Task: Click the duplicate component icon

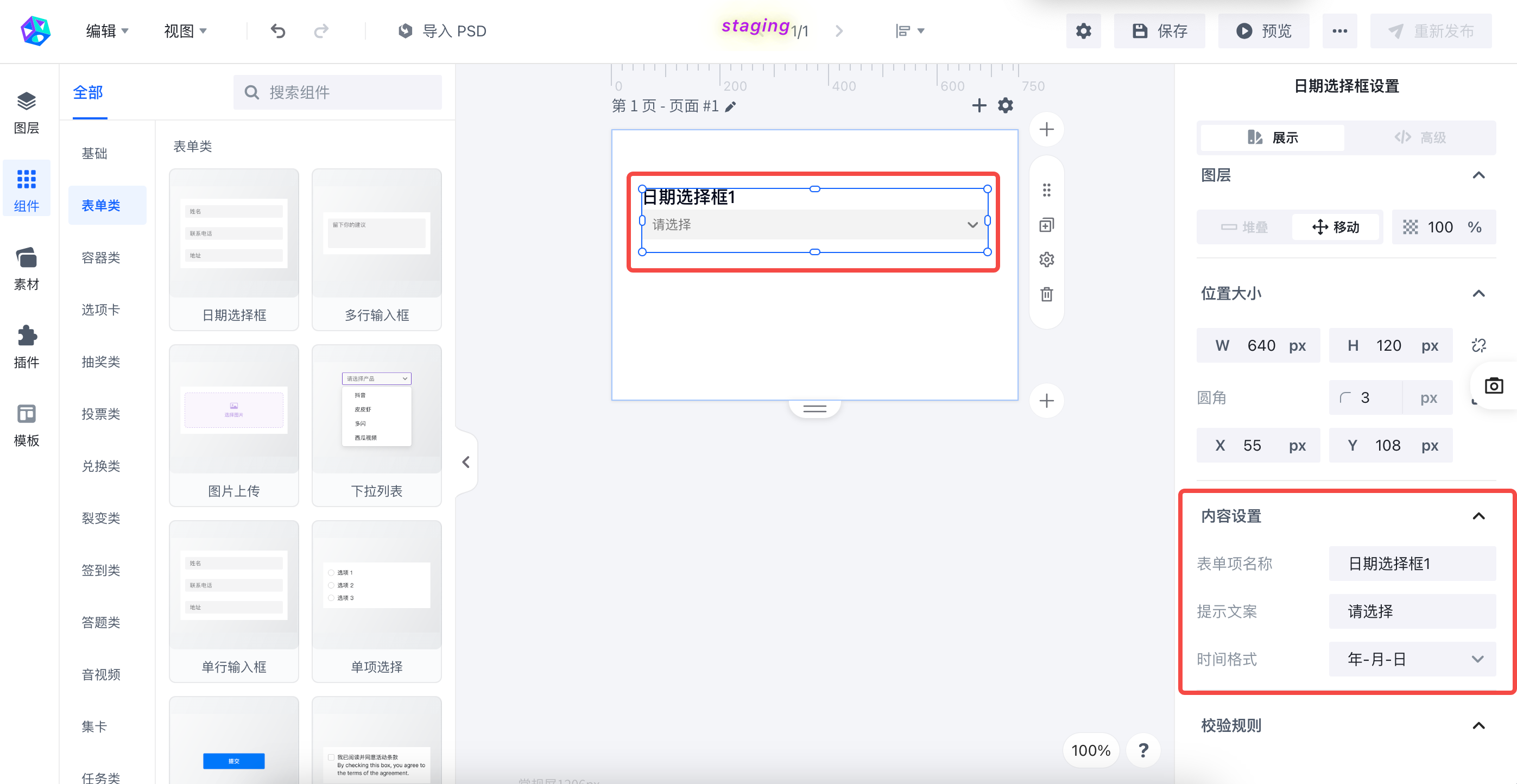Action: point(1046,224)
